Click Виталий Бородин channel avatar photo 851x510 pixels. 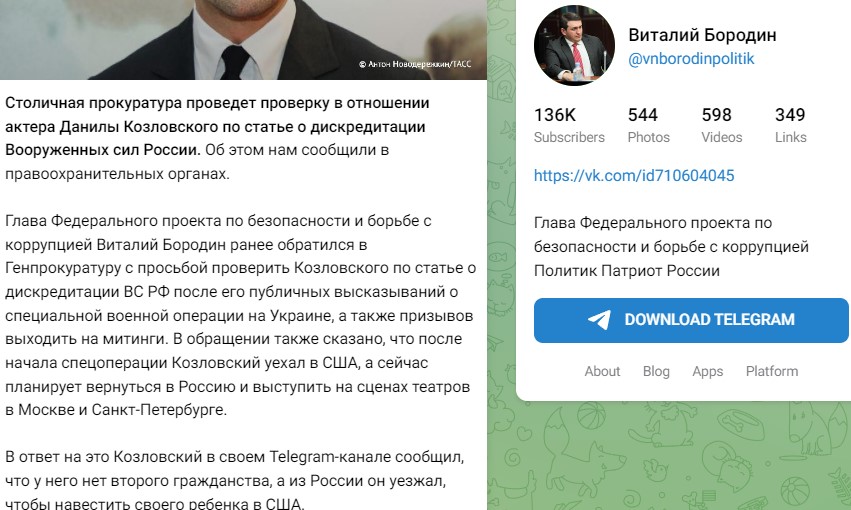click(x=574, y=46)
